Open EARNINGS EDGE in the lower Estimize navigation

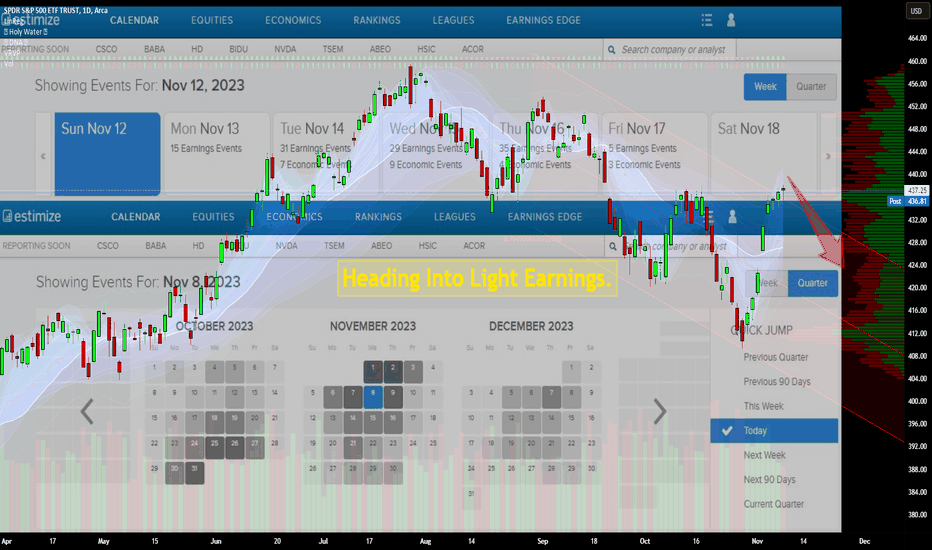544,217
